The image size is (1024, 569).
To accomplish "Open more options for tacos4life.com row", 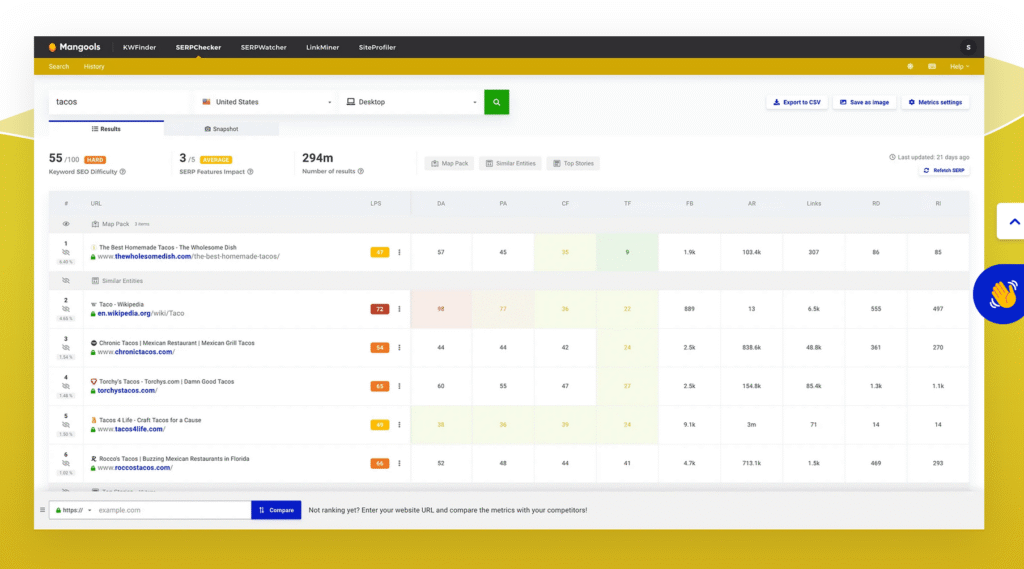I will click(x=399, y=425).
